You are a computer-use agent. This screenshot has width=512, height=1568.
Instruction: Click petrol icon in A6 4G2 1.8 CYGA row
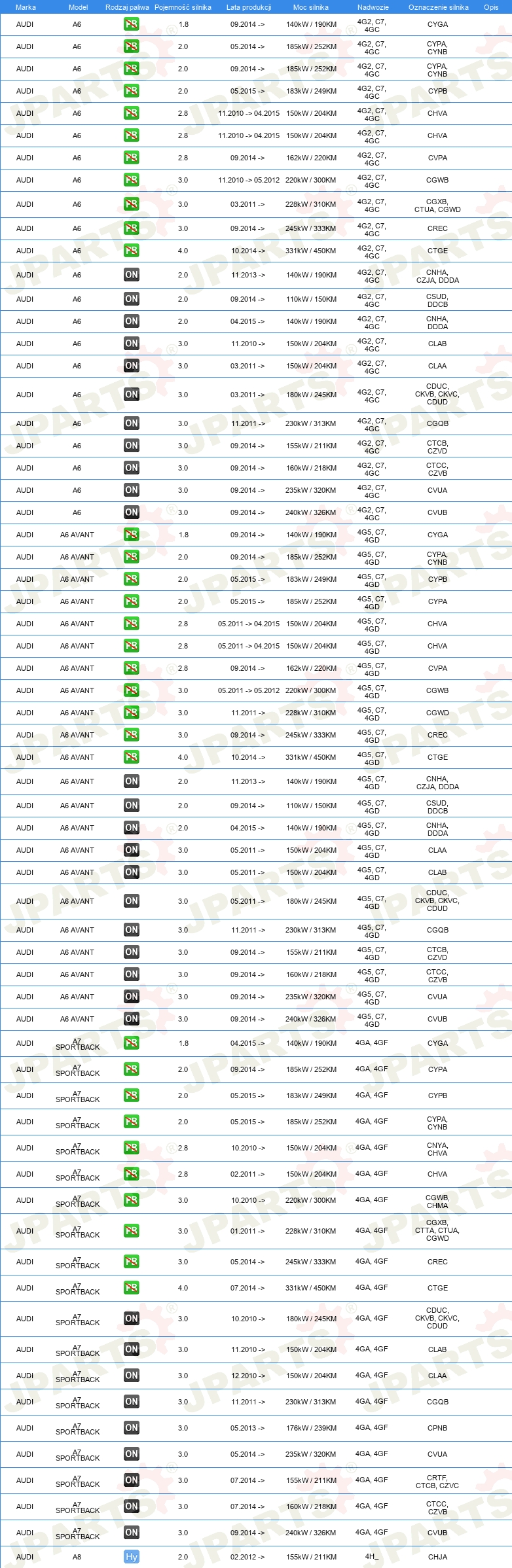pyautogui.click(x=131, y=24)
